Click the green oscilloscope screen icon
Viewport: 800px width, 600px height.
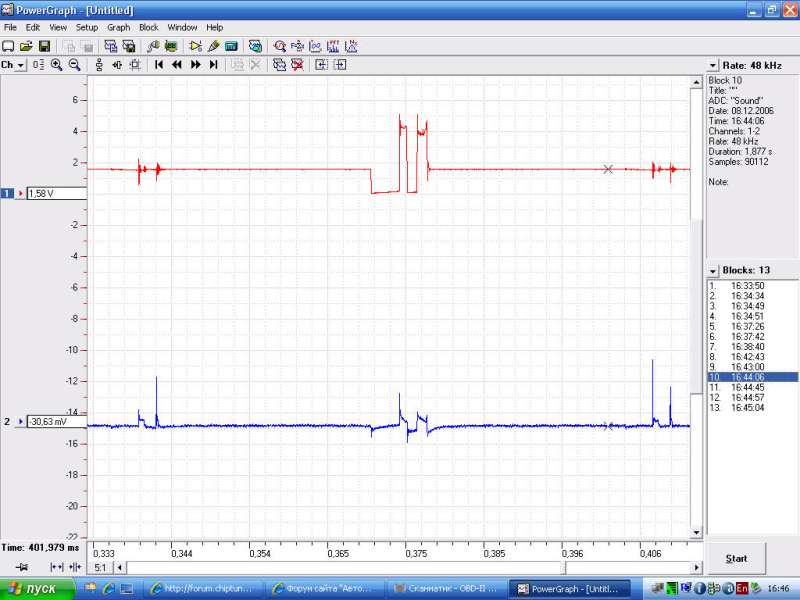pyautogui.click(x=171, y=47)
